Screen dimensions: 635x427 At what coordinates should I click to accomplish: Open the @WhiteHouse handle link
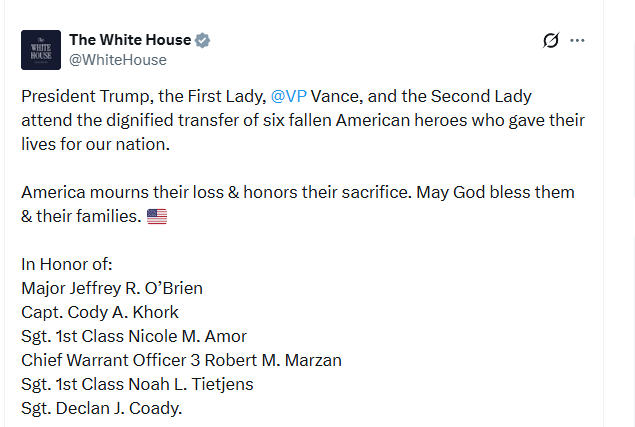pos(118,60)
